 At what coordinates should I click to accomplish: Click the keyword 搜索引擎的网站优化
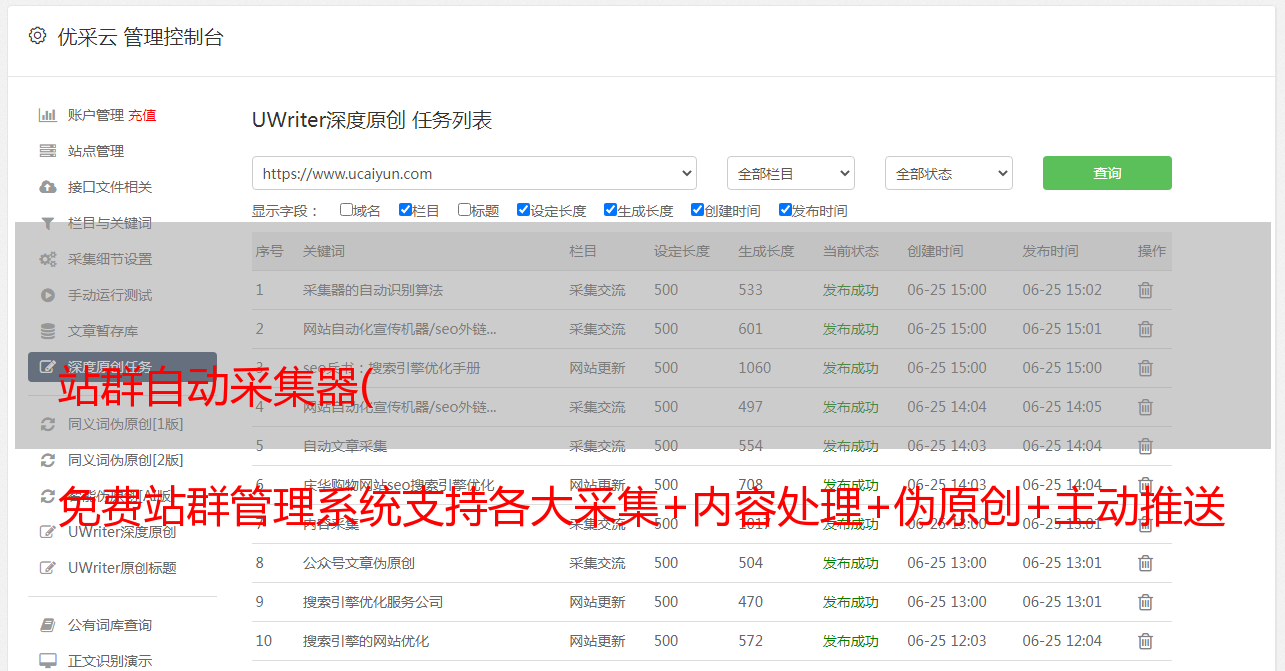coord(366,641)
